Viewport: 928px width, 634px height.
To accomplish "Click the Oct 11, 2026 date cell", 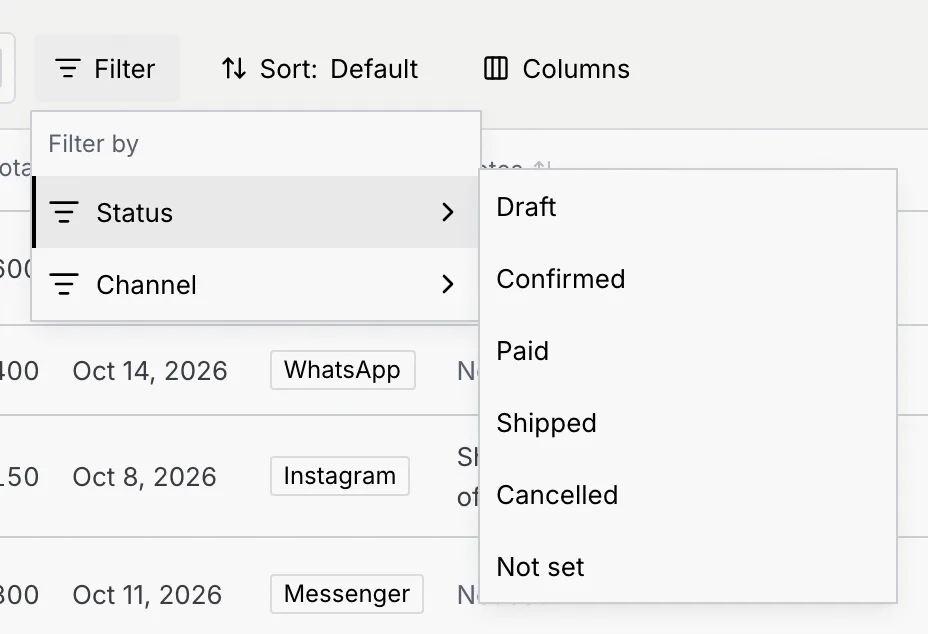I will pos(147,595).
